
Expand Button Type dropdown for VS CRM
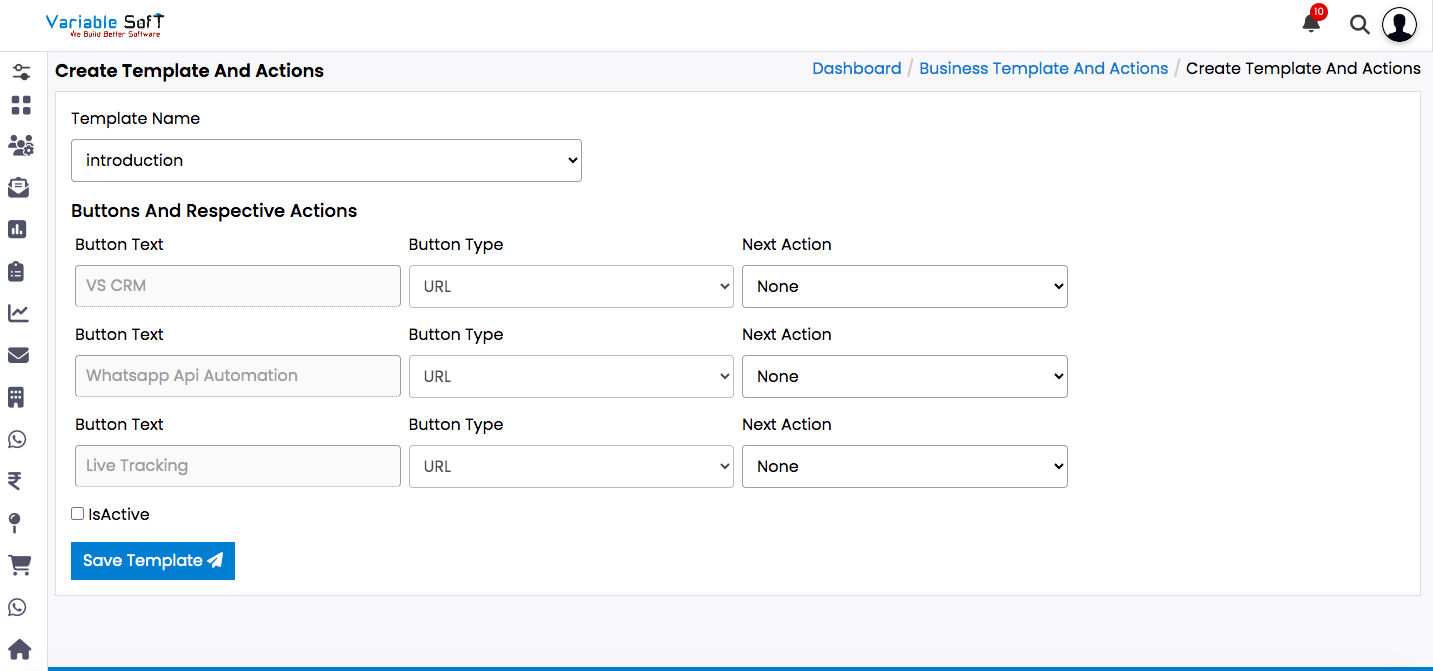[x=571, y=286]
